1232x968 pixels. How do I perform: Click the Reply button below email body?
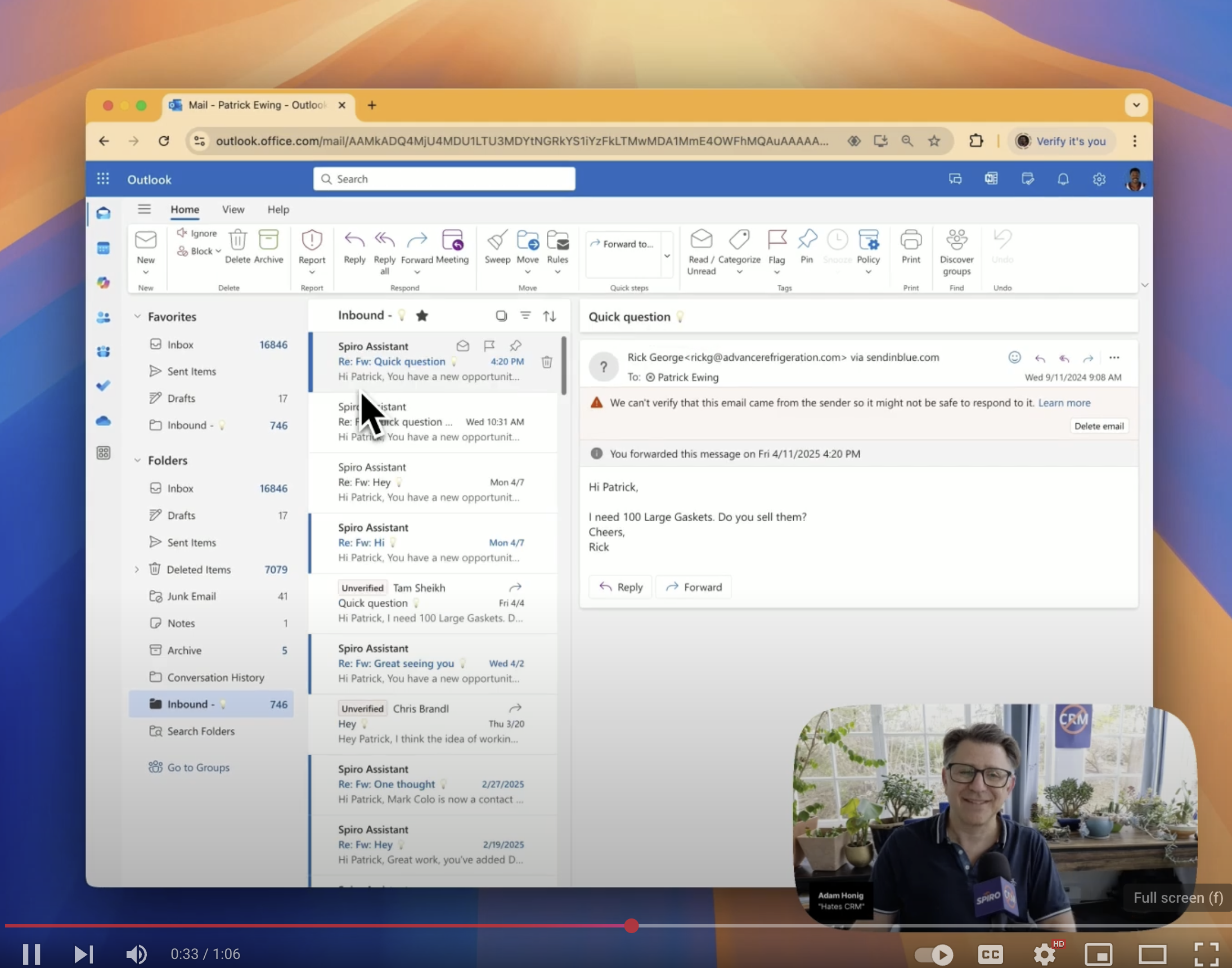(x=621, y=587)
